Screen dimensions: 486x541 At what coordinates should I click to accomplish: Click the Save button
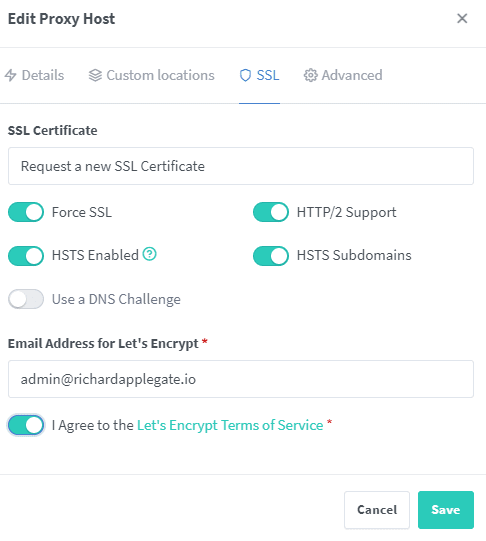(446, 510)
